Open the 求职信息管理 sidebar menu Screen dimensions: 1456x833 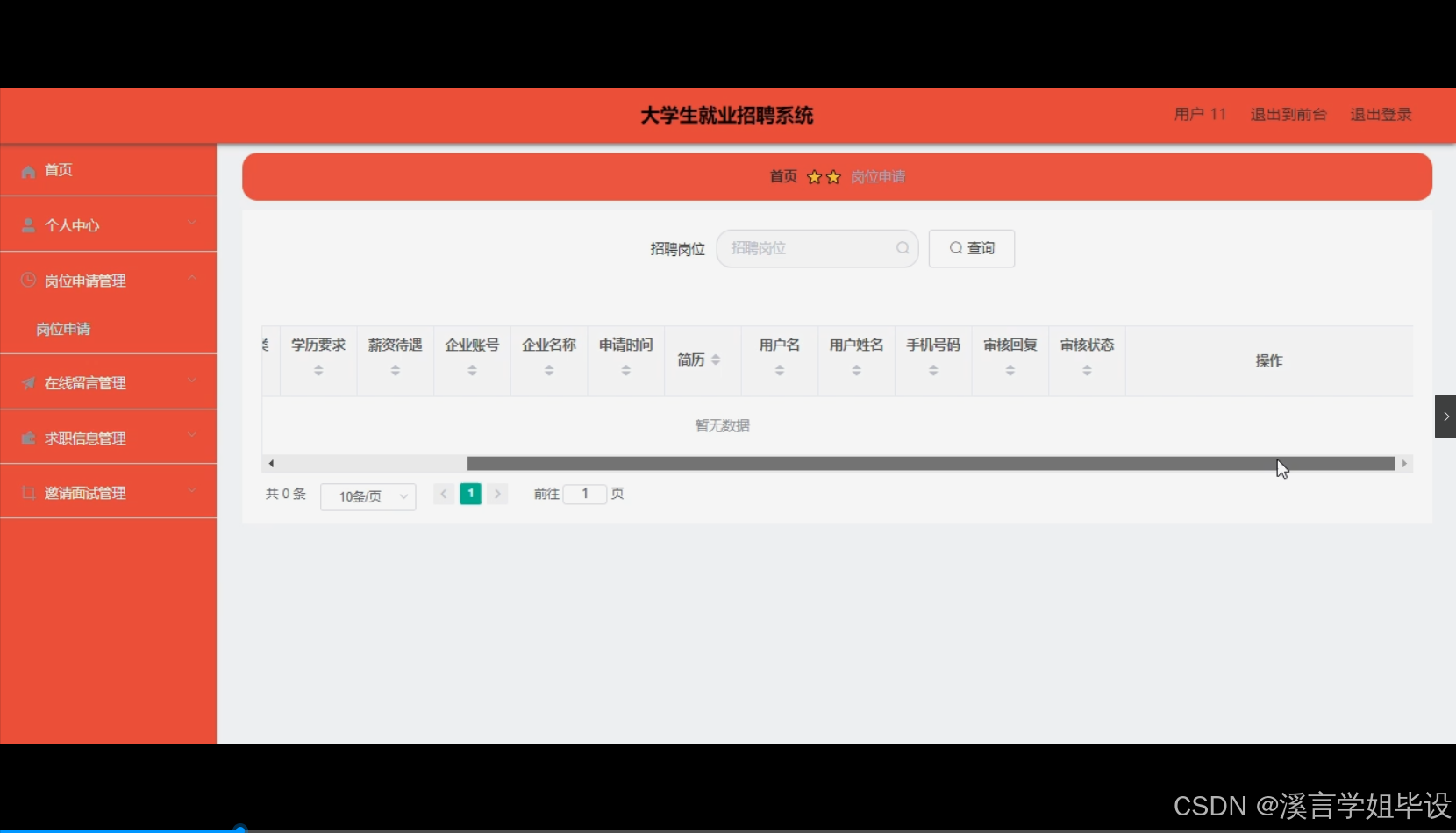pos(108,438)
